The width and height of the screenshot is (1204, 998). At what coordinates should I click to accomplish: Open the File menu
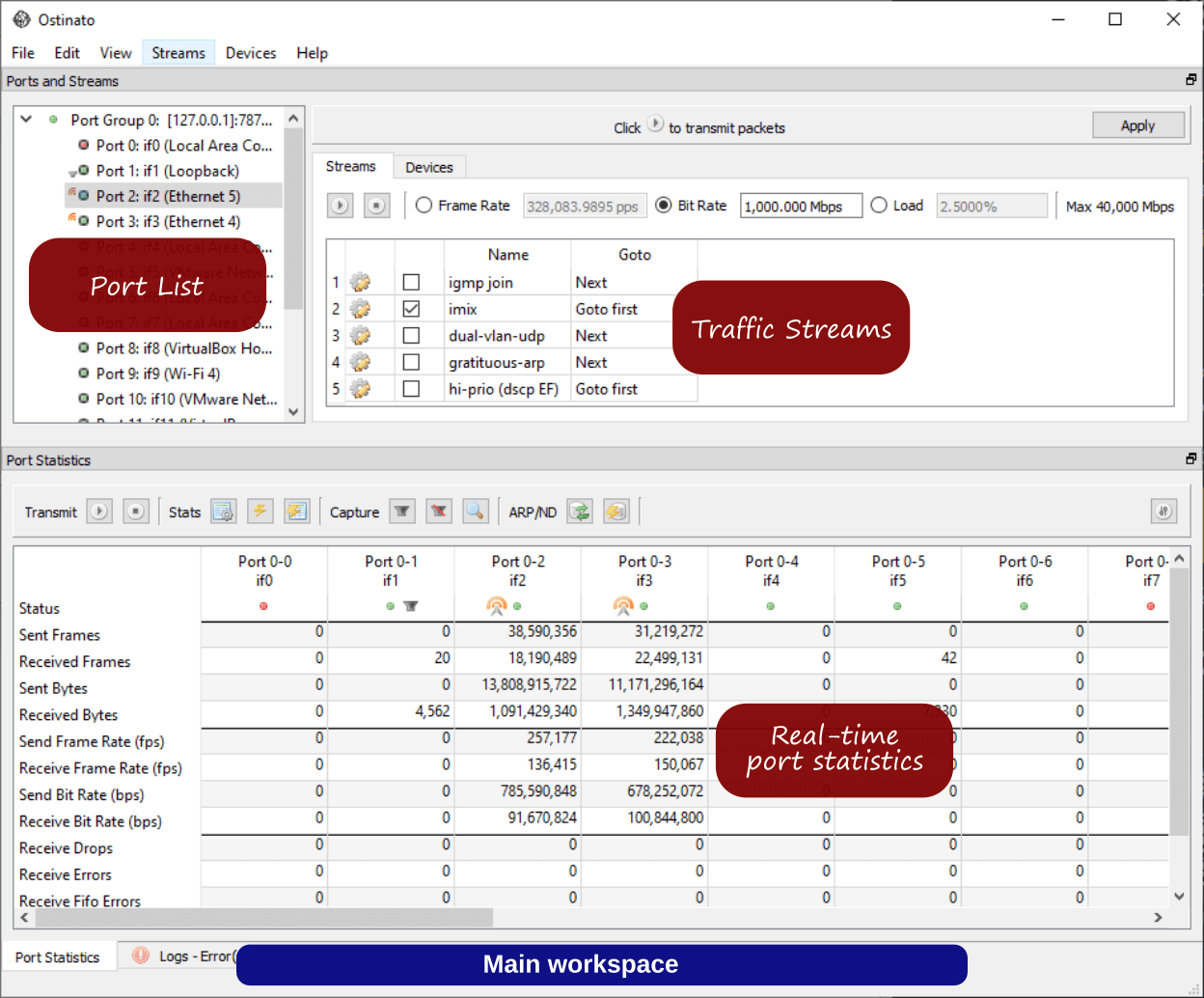(23, 53)
